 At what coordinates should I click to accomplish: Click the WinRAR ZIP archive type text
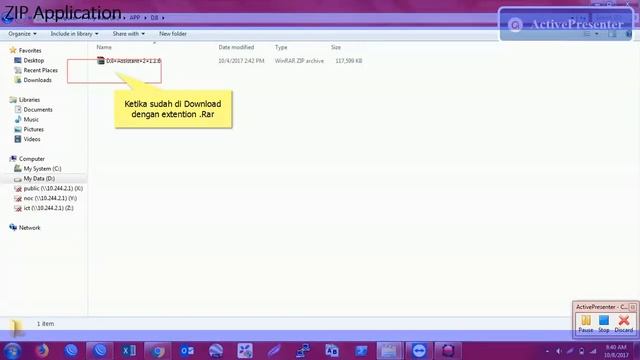pos(299,61)
